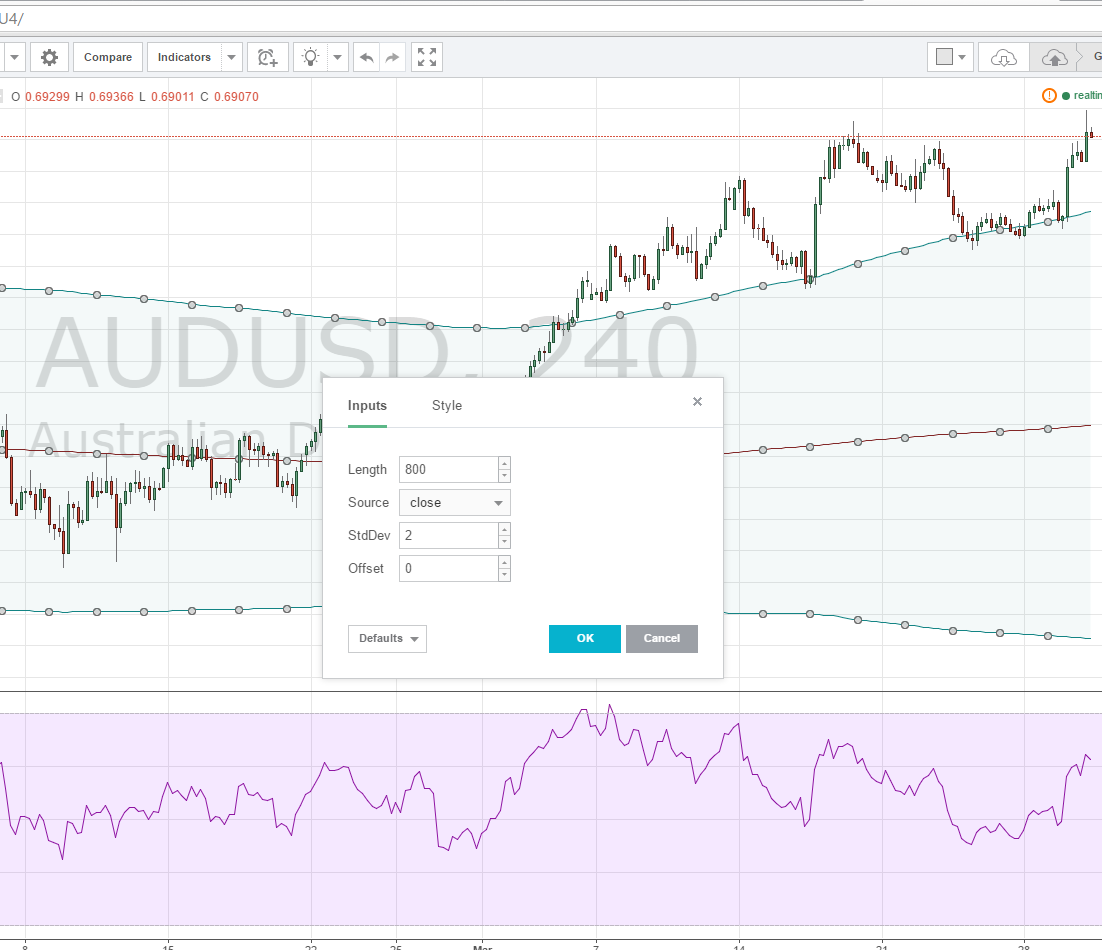Expand the Indicators dropdown arrow
1102x950 pixels.
point(232,58)
